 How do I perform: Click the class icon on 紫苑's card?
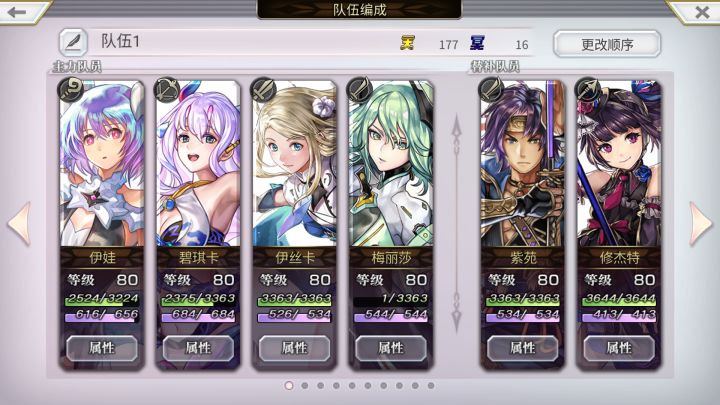click(x=491, y=89)
